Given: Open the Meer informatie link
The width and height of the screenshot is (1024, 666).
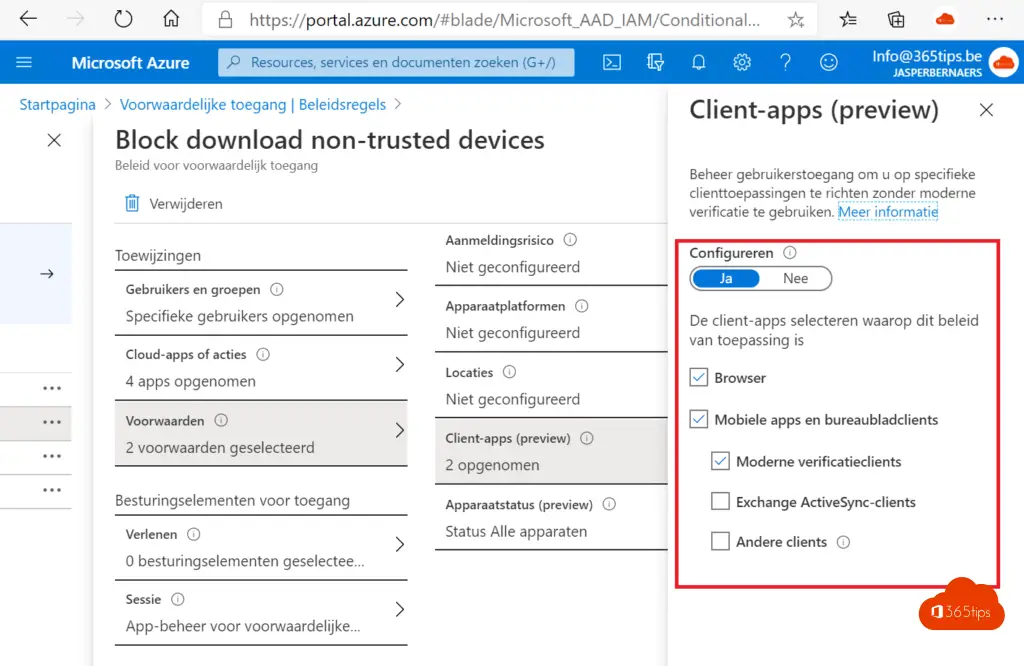Looking at the screenshot, I should click(x=888, y=212).
